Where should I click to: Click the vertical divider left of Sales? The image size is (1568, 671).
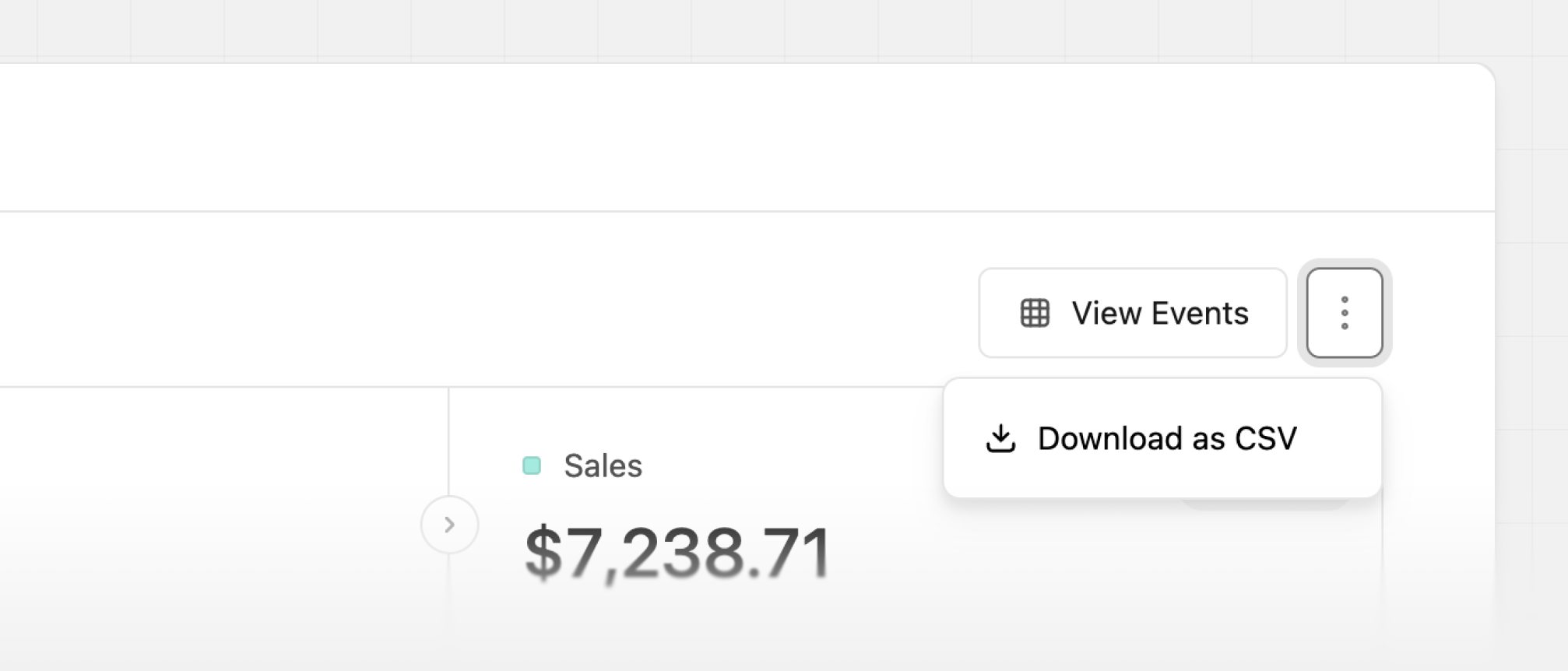click(448, 436)
